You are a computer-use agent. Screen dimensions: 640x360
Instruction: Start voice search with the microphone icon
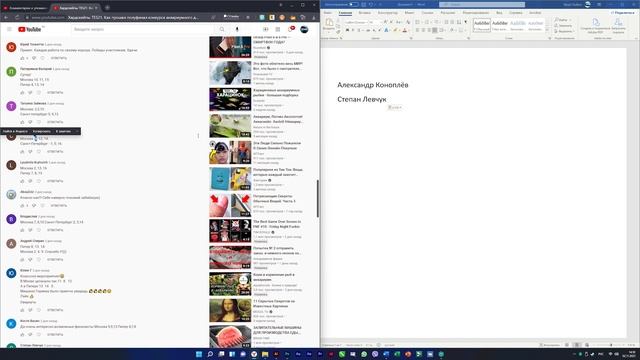click(x=237, y=29)
